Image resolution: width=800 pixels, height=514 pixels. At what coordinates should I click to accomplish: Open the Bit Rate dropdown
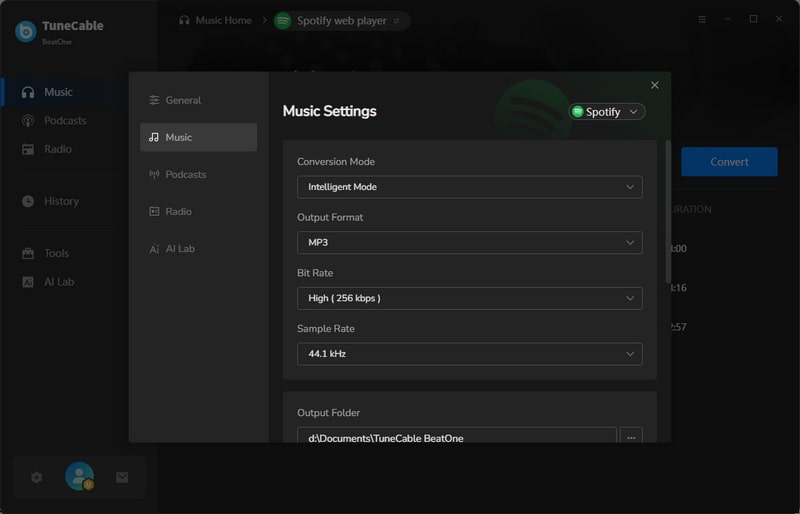(x=469, y=298)
